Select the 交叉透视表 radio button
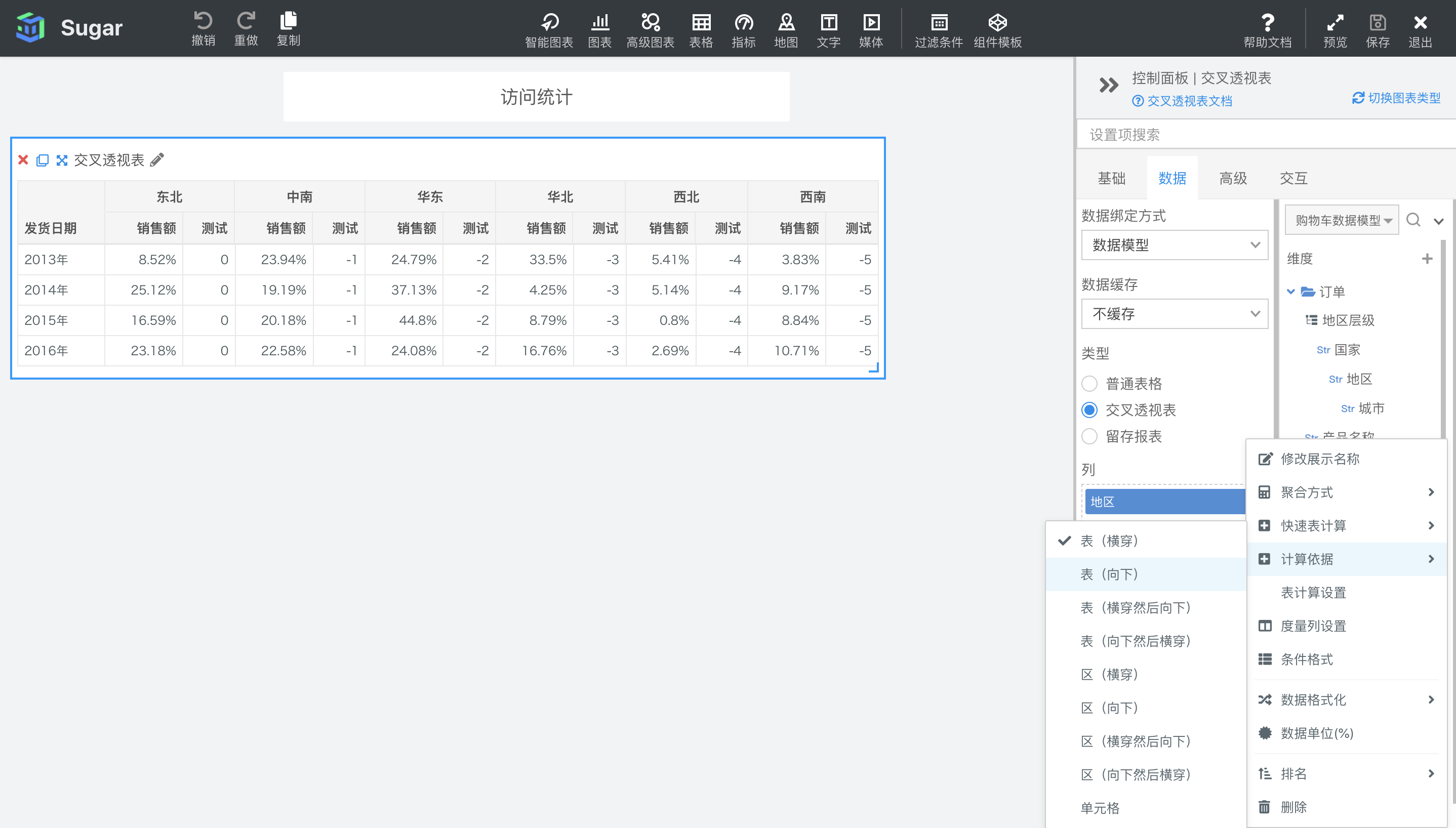This screenshot has height=828, width=1456. 1089,410
